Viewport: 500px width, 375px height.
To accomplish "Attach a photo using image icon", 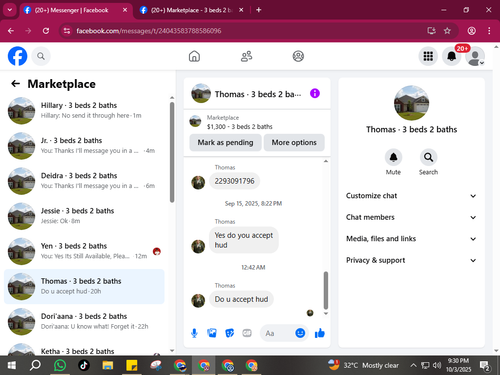I will (x=212, y=333).
